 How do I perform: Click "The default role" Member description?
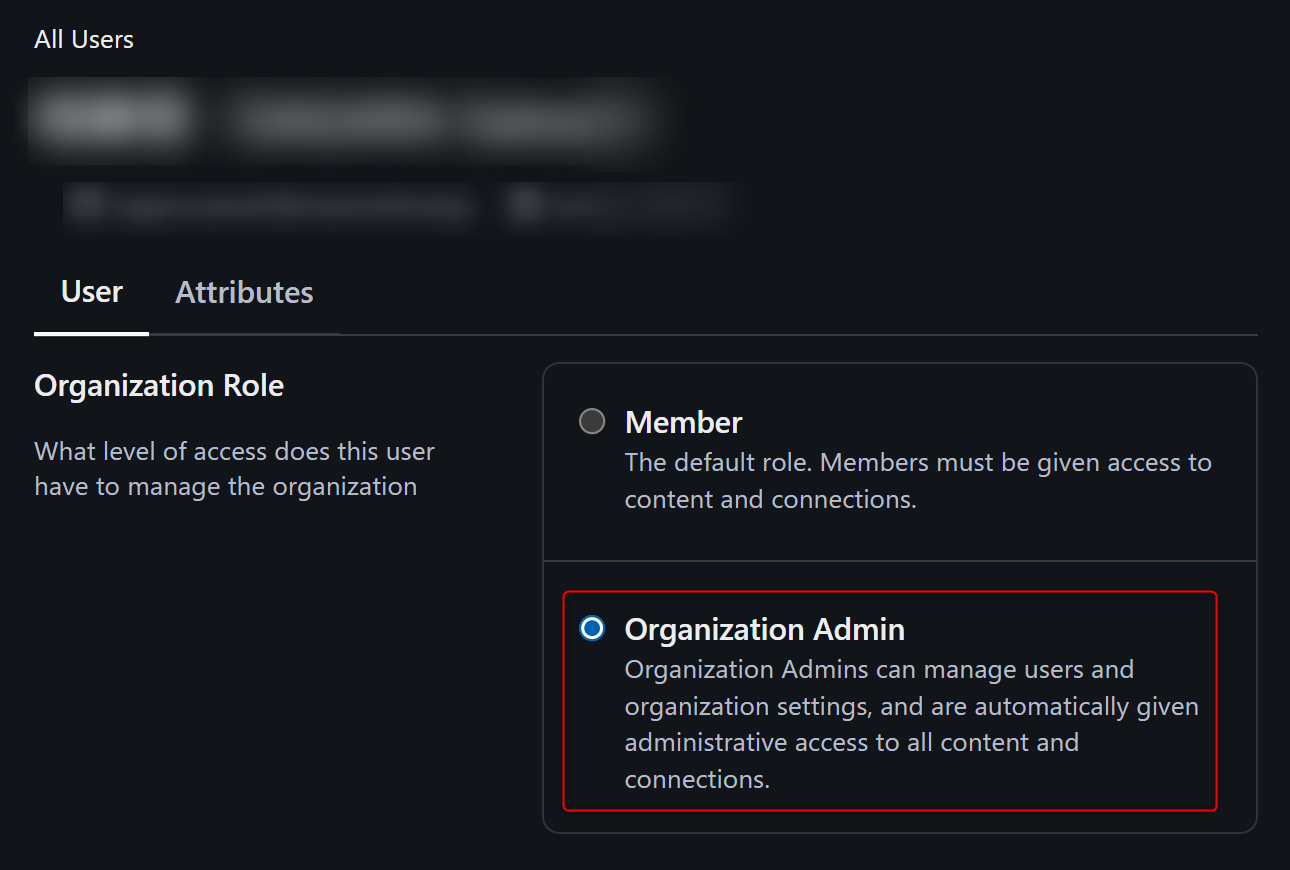coord(917,463)
